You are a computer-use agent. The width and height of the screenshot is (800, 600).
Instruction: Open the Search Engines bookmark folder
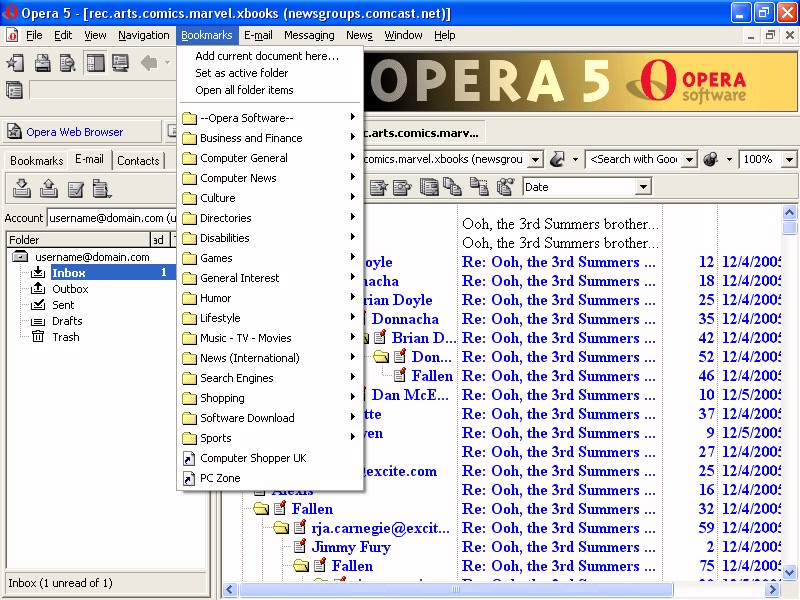269,378
